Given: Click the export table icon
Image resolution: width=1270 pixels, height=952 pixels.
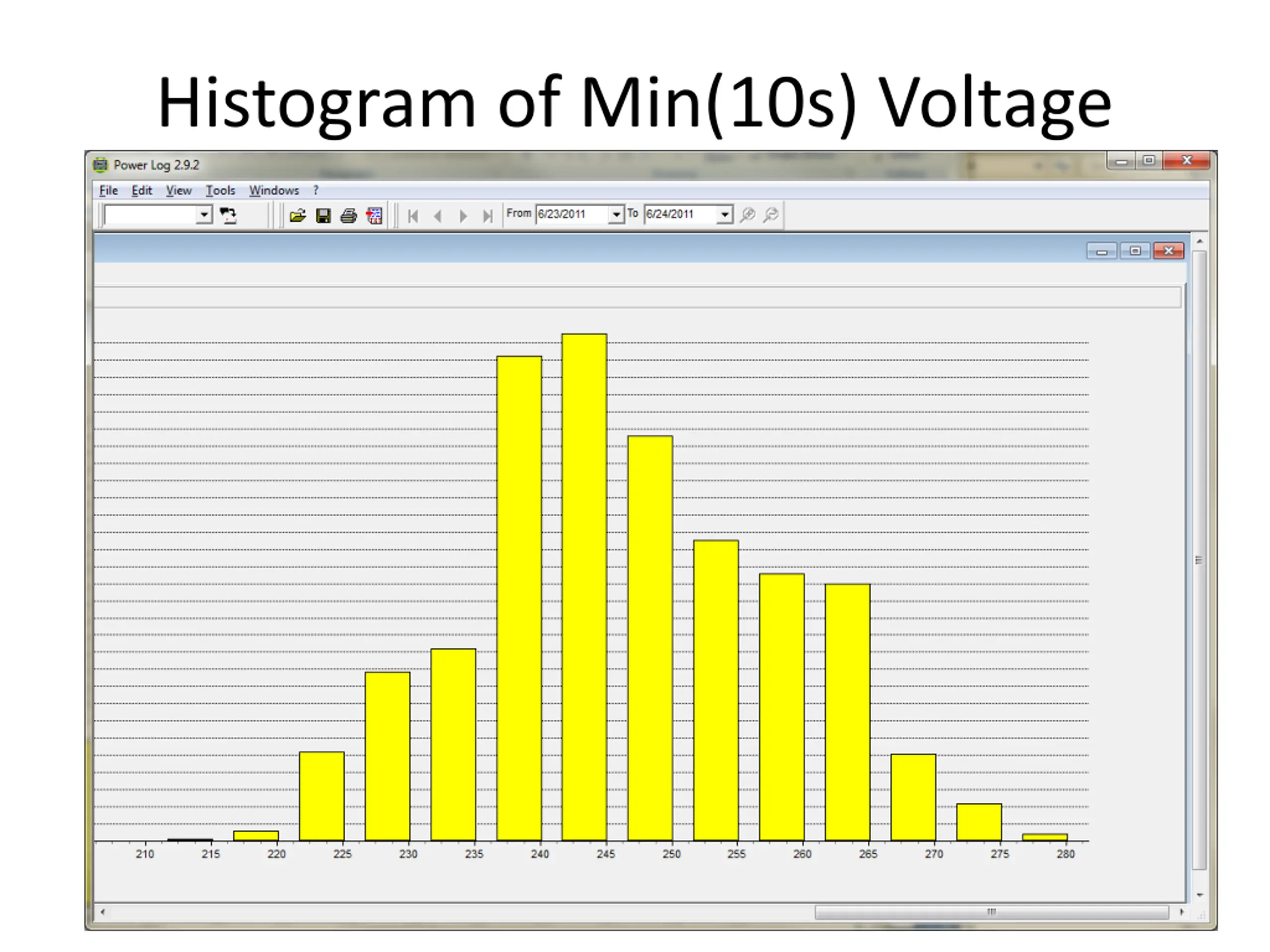Looking at the screenshot, I should click(375, 216).
